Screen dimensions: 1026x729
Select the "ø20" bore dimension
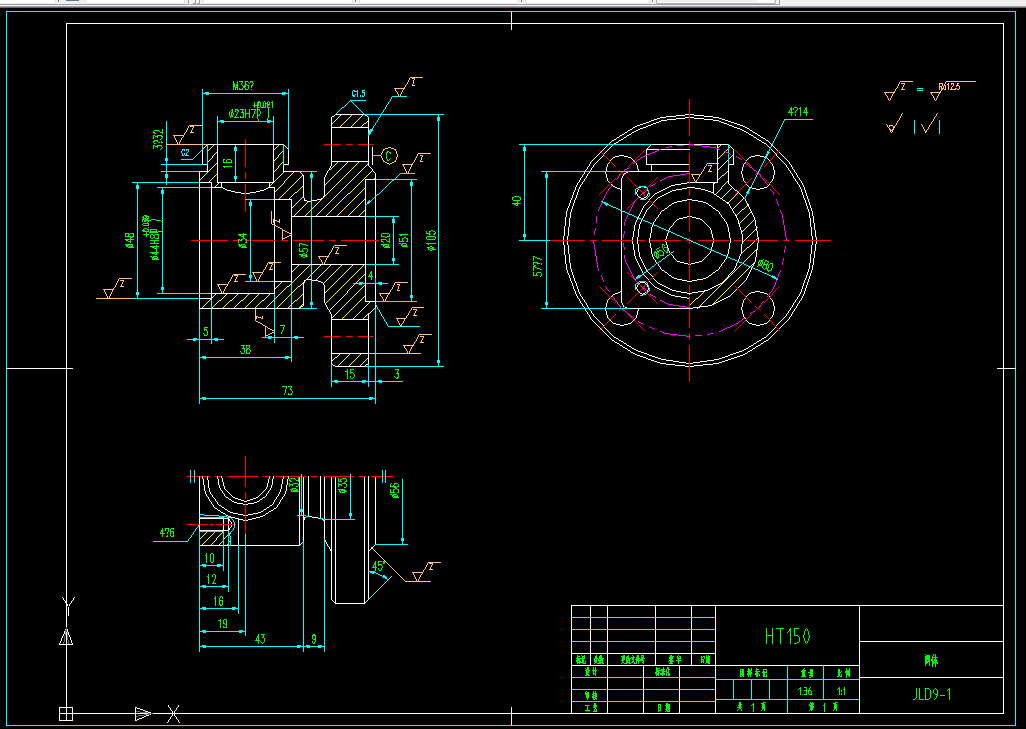[x=387, y=240]
